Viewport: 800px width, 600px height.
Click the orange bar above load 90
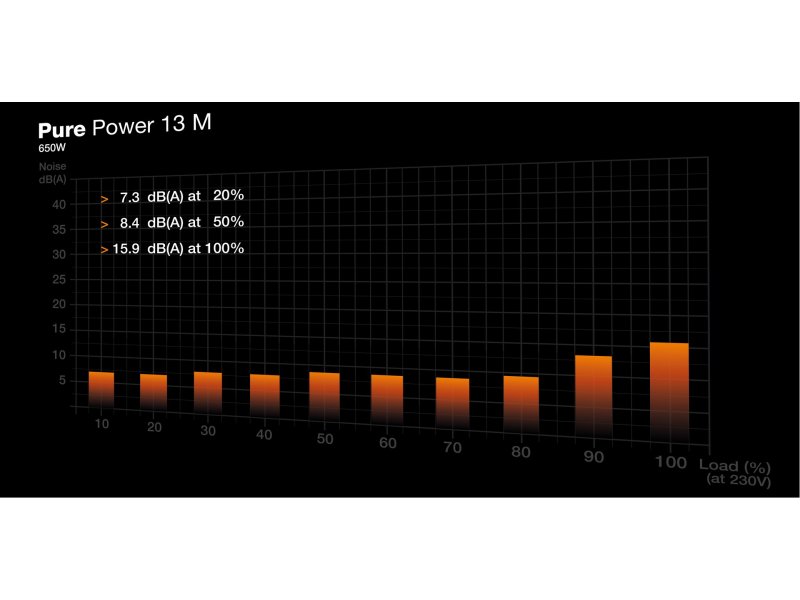pyautogui.click(x=593, y=398)
